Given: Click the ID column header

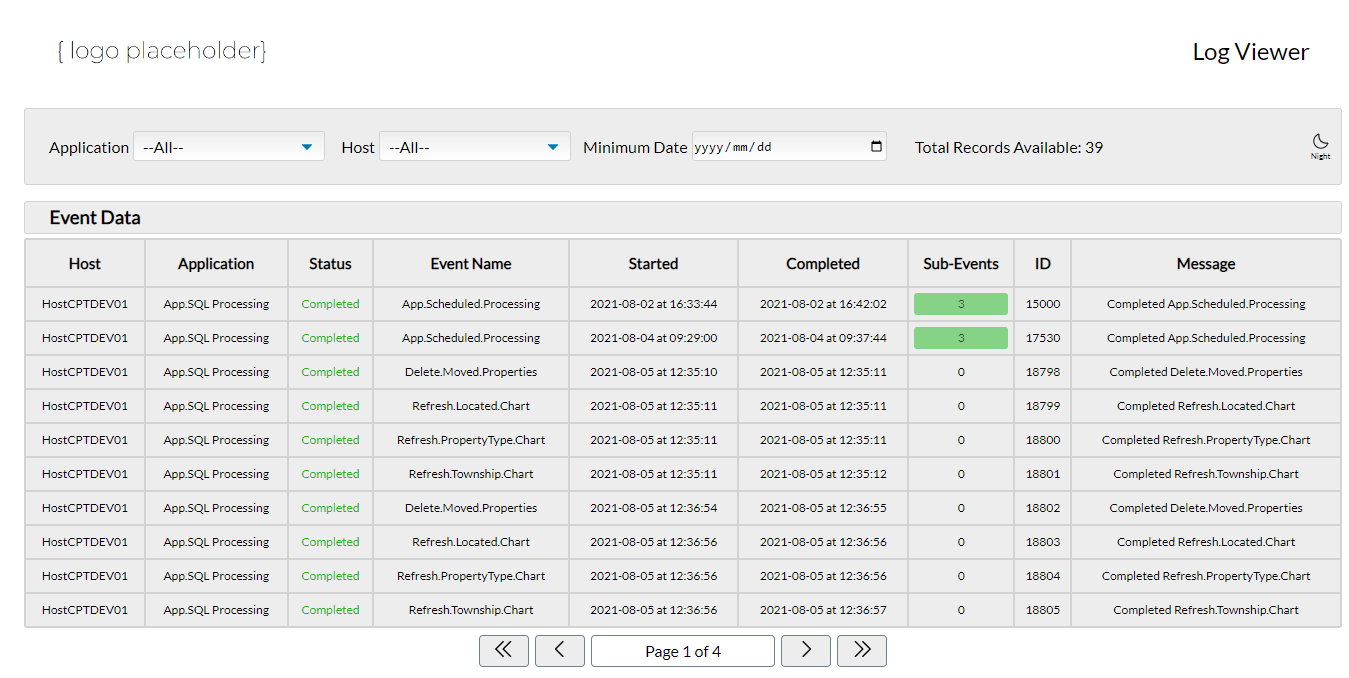Looking at the screenshot, I should click(x=1043, y=264).
